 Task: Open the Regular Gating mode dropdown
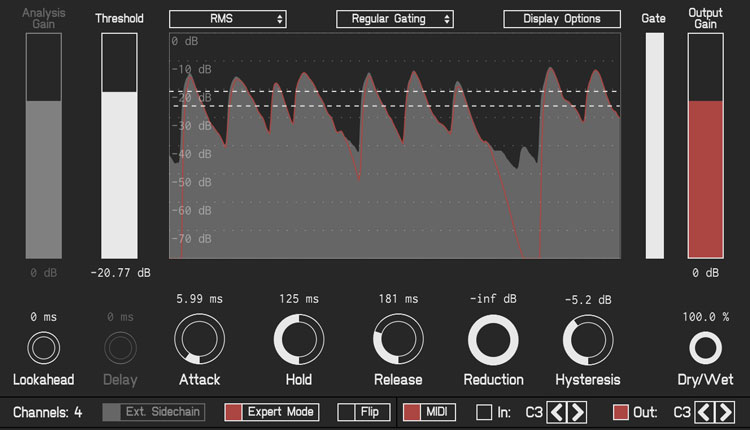tap(395, 18)
